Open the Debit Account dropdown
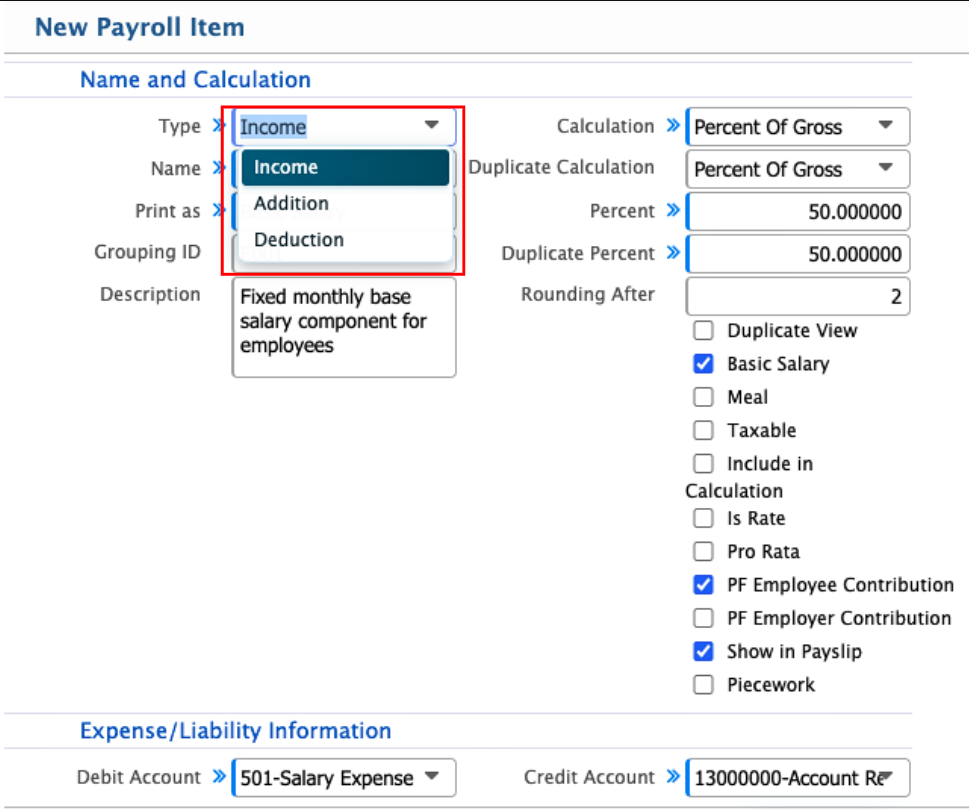Image resolution: width=969 pixels, height=809 pixels. tap(343, 777)
